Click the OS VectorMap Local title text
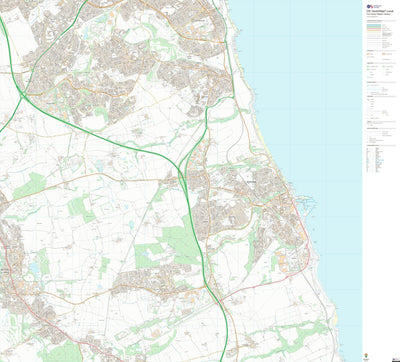400x362 pixels. (380, 12)
